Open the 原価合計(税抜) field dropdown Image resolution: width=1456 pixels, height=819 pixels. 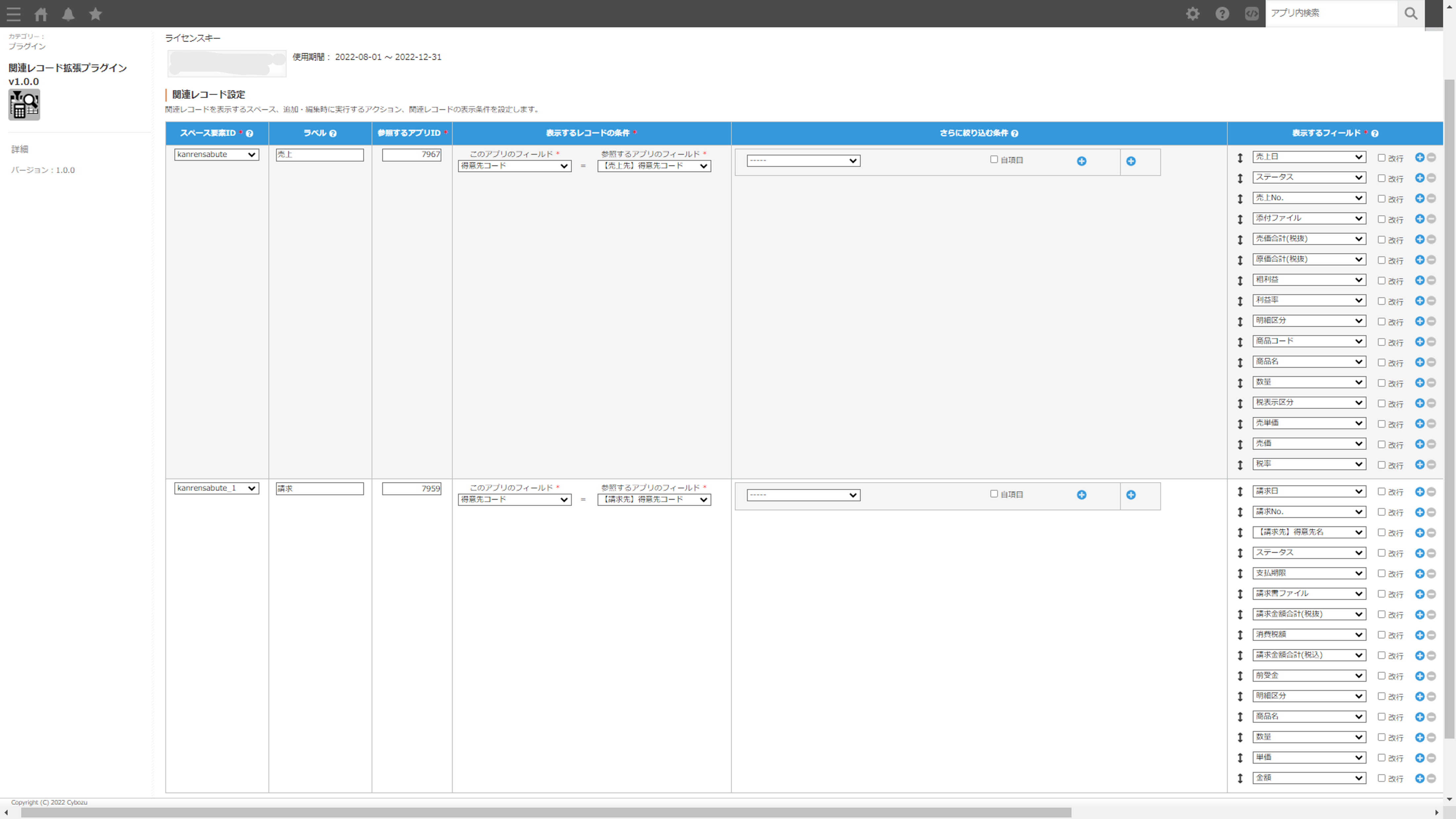pyautogui.click(x=1309, y=259)
